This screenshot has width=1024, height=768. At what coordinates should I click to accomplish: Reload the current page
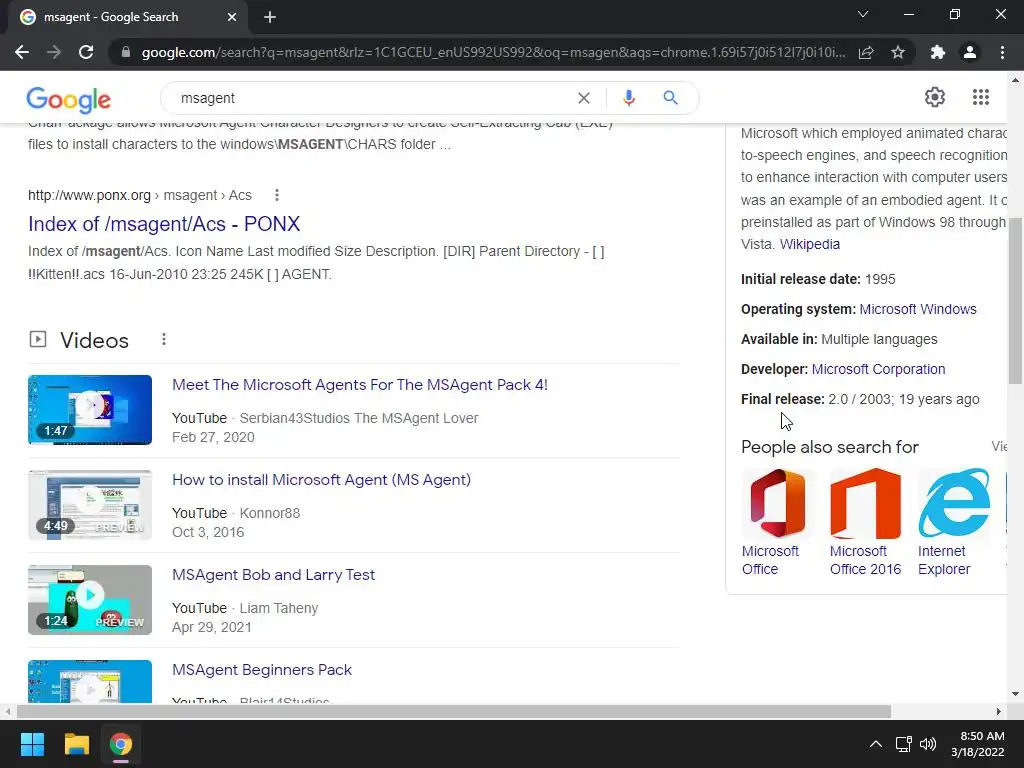(x=86, y=52)
